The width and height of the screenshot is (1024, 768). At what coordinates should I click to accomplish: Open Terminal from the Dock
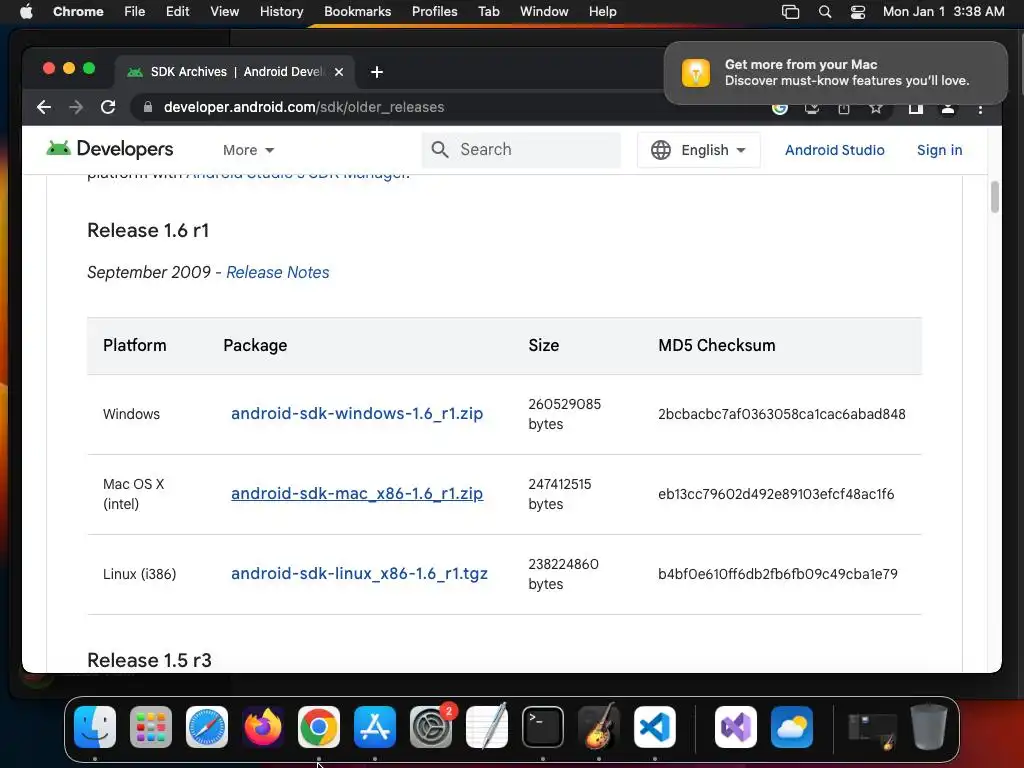[x=543, y=727]
